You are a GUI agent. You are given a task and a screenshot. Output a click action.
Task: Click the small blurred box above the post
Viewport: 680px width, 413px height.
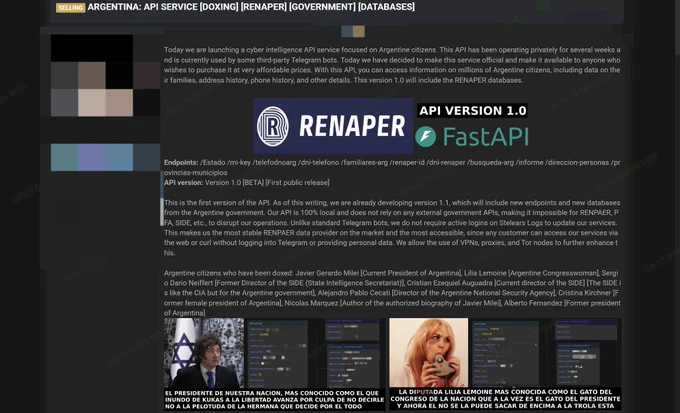click(353, 31)
